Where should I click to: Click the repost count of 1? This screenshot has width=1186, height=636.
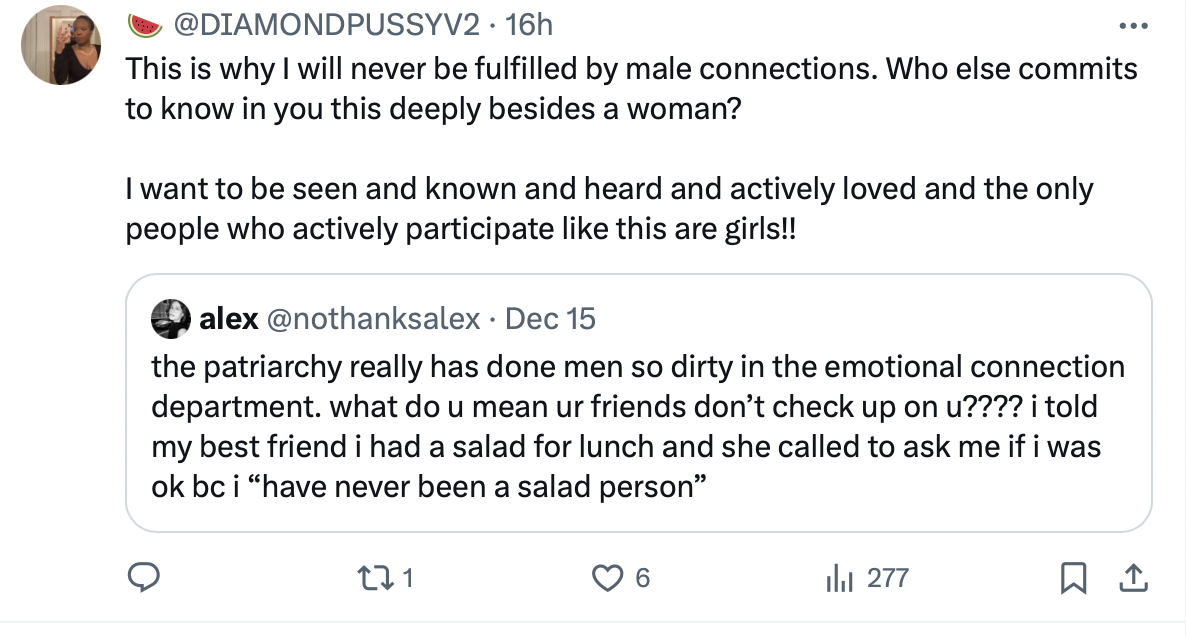408,579
